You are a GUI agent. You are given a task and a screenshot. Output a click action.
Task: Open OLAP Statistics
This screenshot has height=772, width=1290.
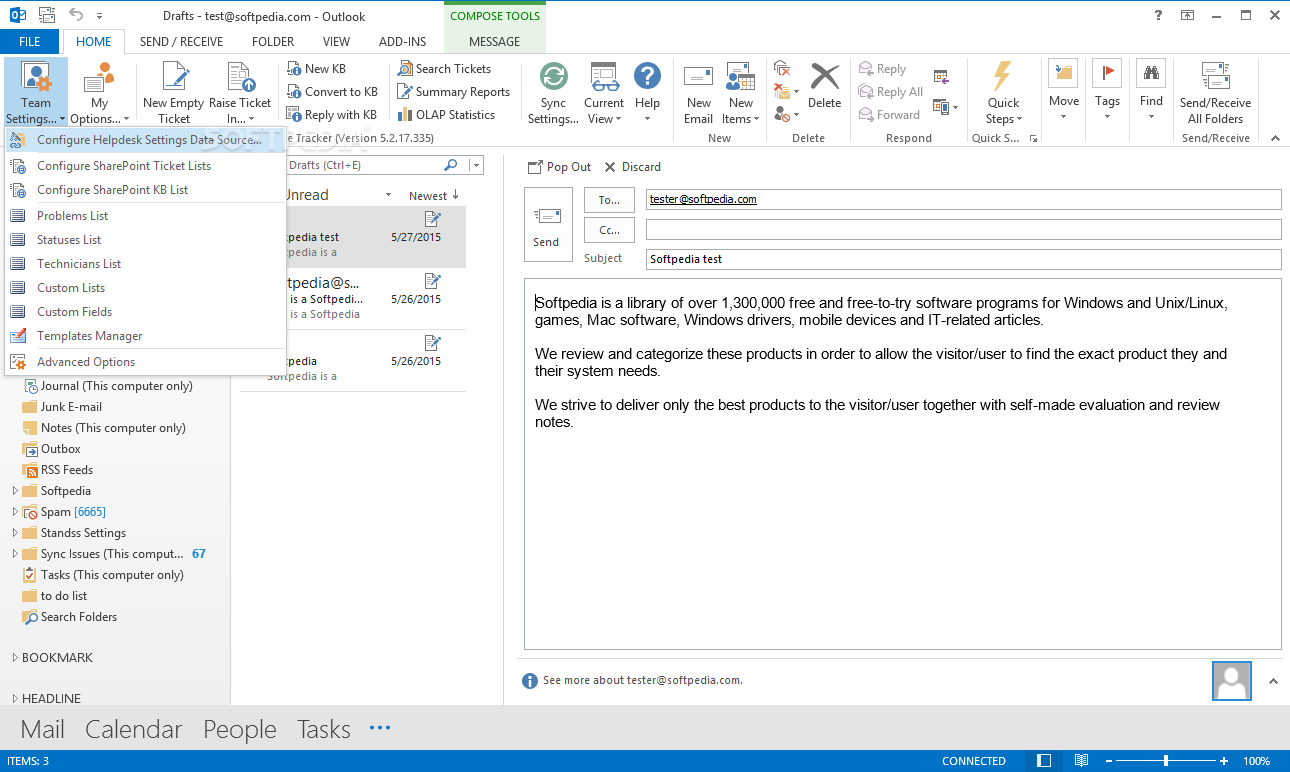click(x=446, y=115)
